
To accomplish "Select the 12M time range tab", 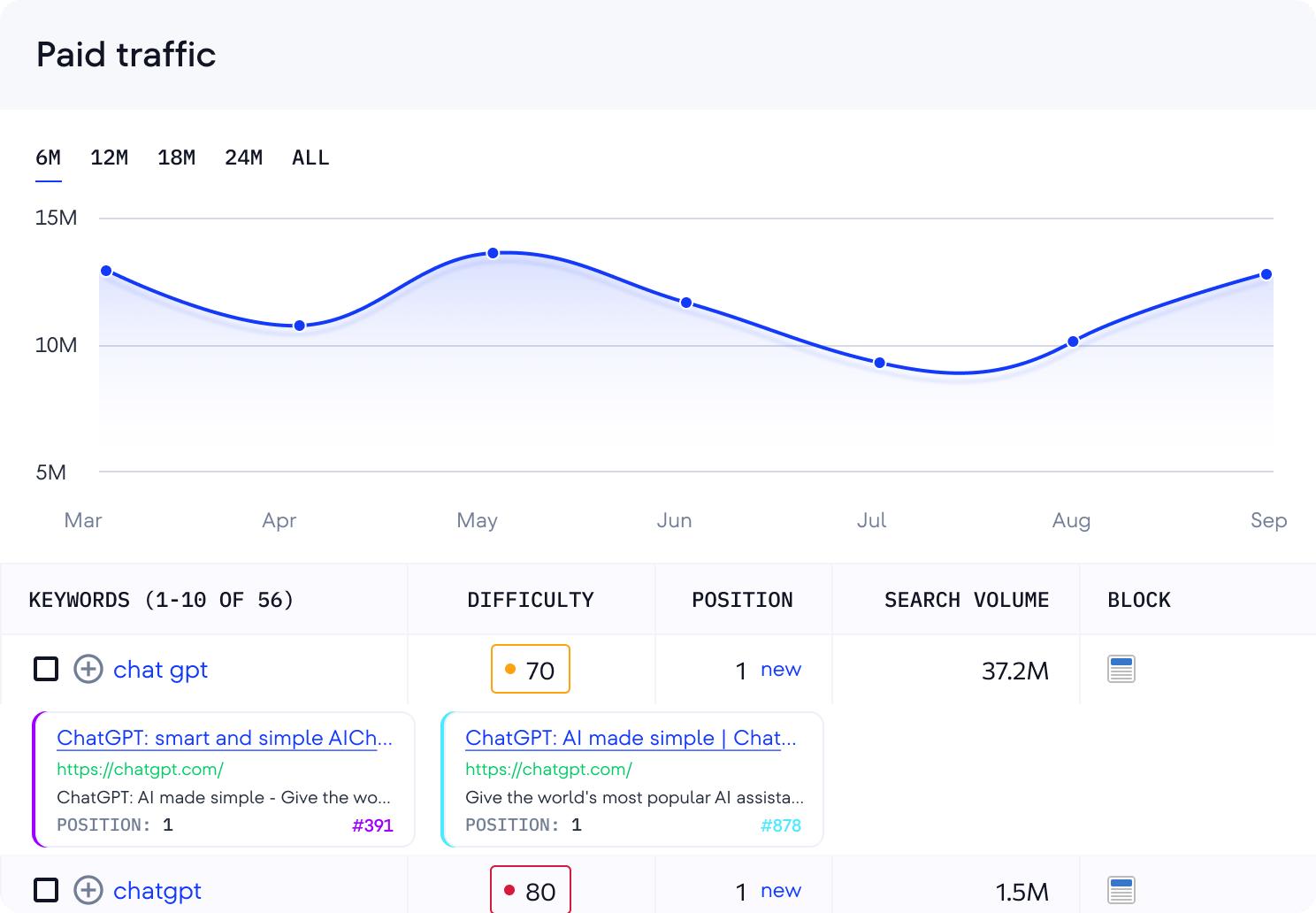I will point(110,158).
